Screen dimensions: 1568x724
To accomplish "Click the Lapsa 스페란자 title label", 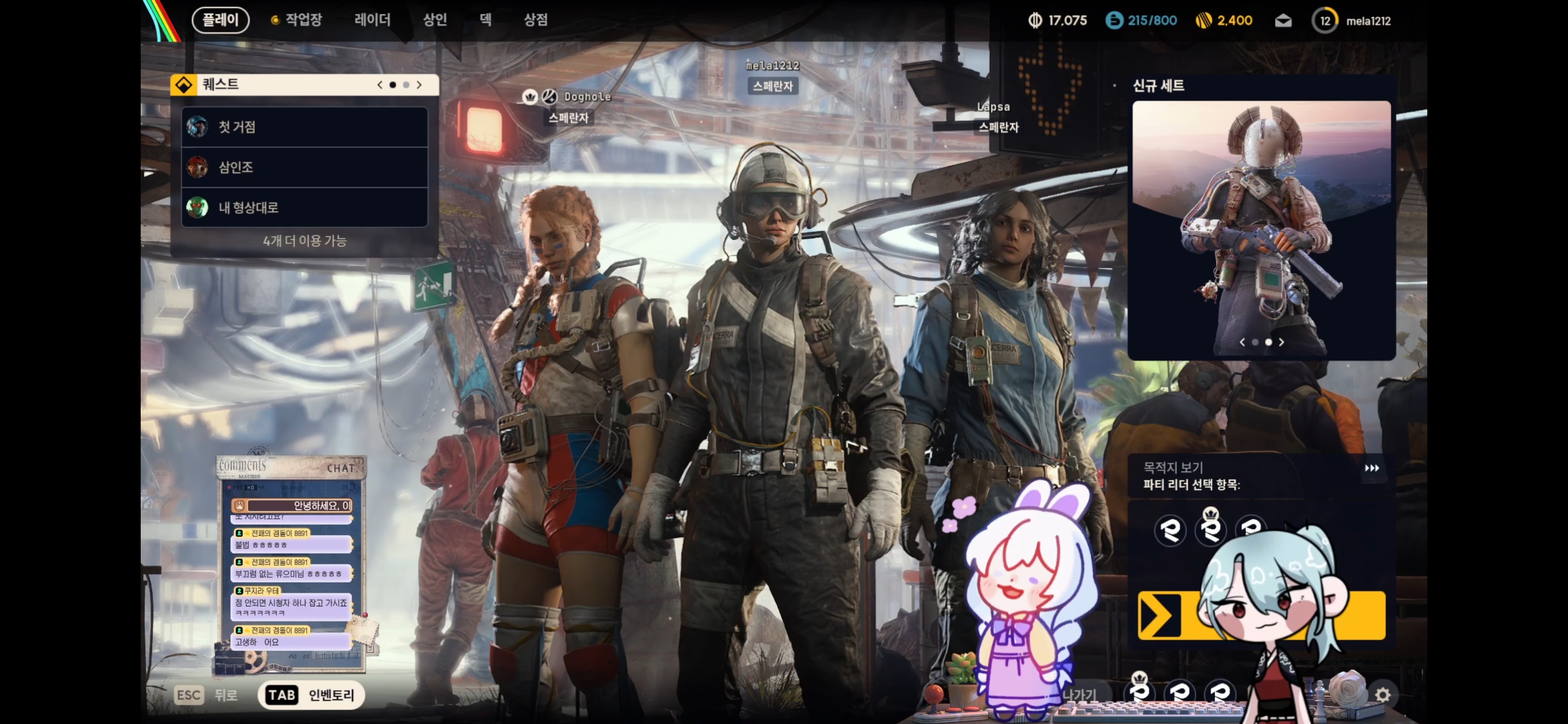I will coord(998,127).
